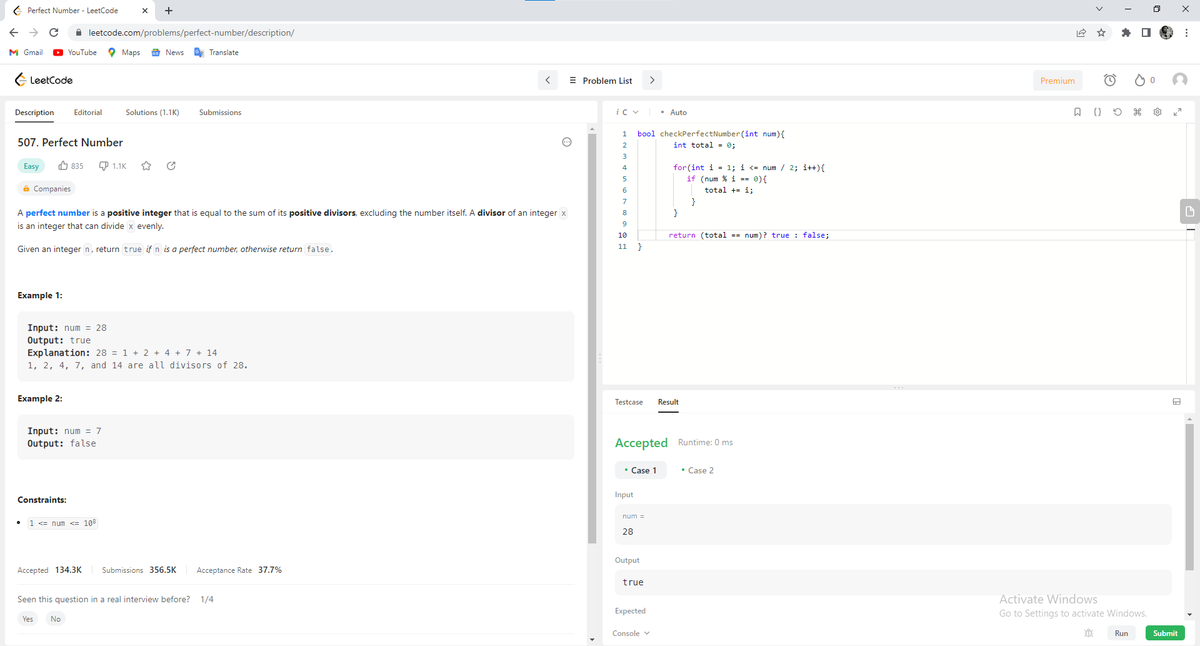Open the notes panel icon on right edge
Image resolution: width=1200 pixels, height=646 pixels.
1189,211
